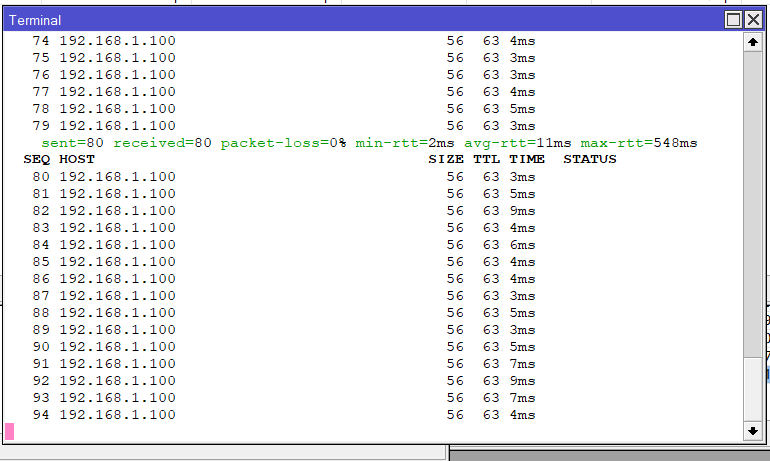Click the max-rtt=548ms summary value
770x461 pixels.
(639, 143)
